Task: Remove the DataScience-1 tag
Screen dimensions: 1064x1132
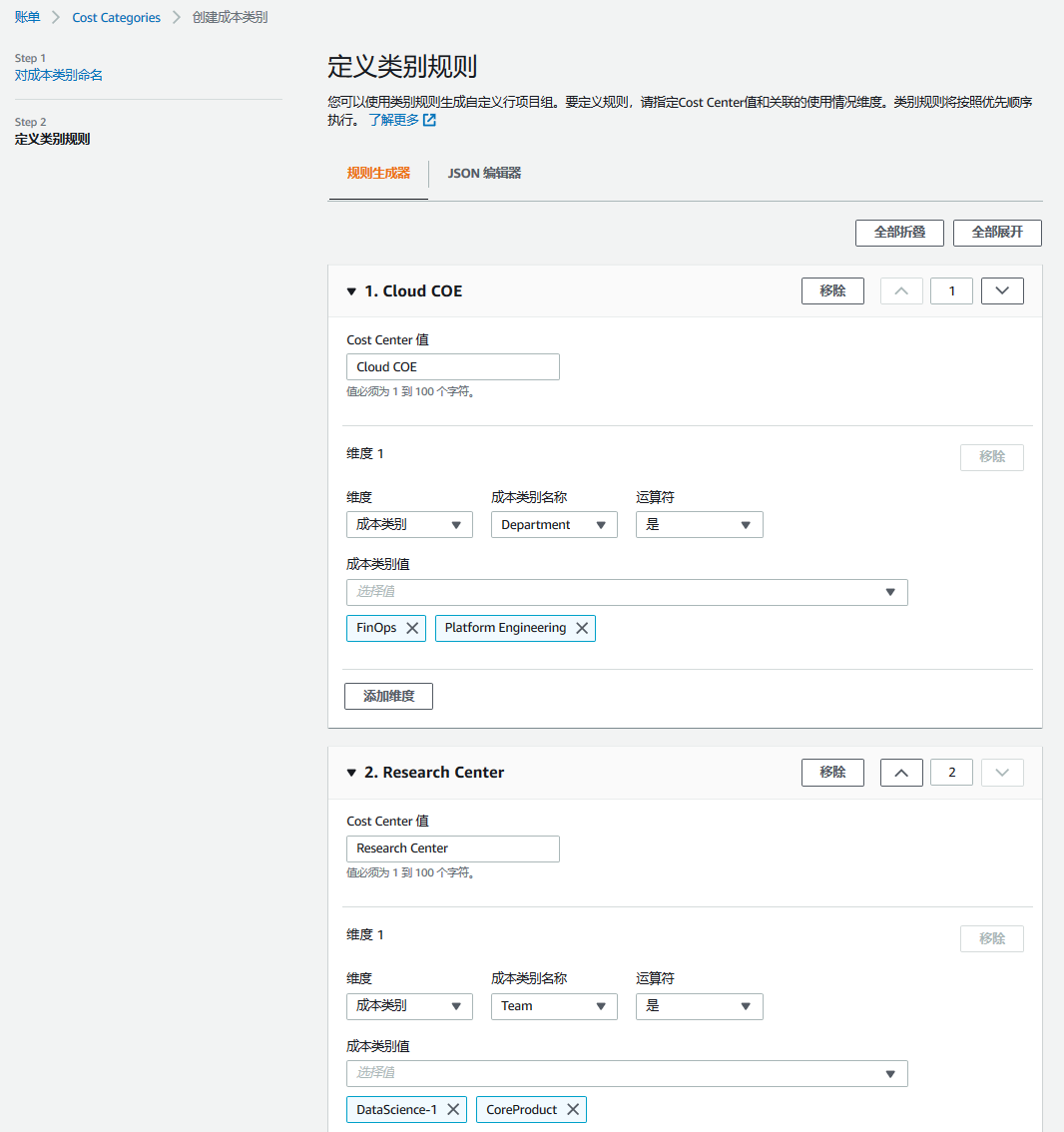Action: pos(453,1109)
